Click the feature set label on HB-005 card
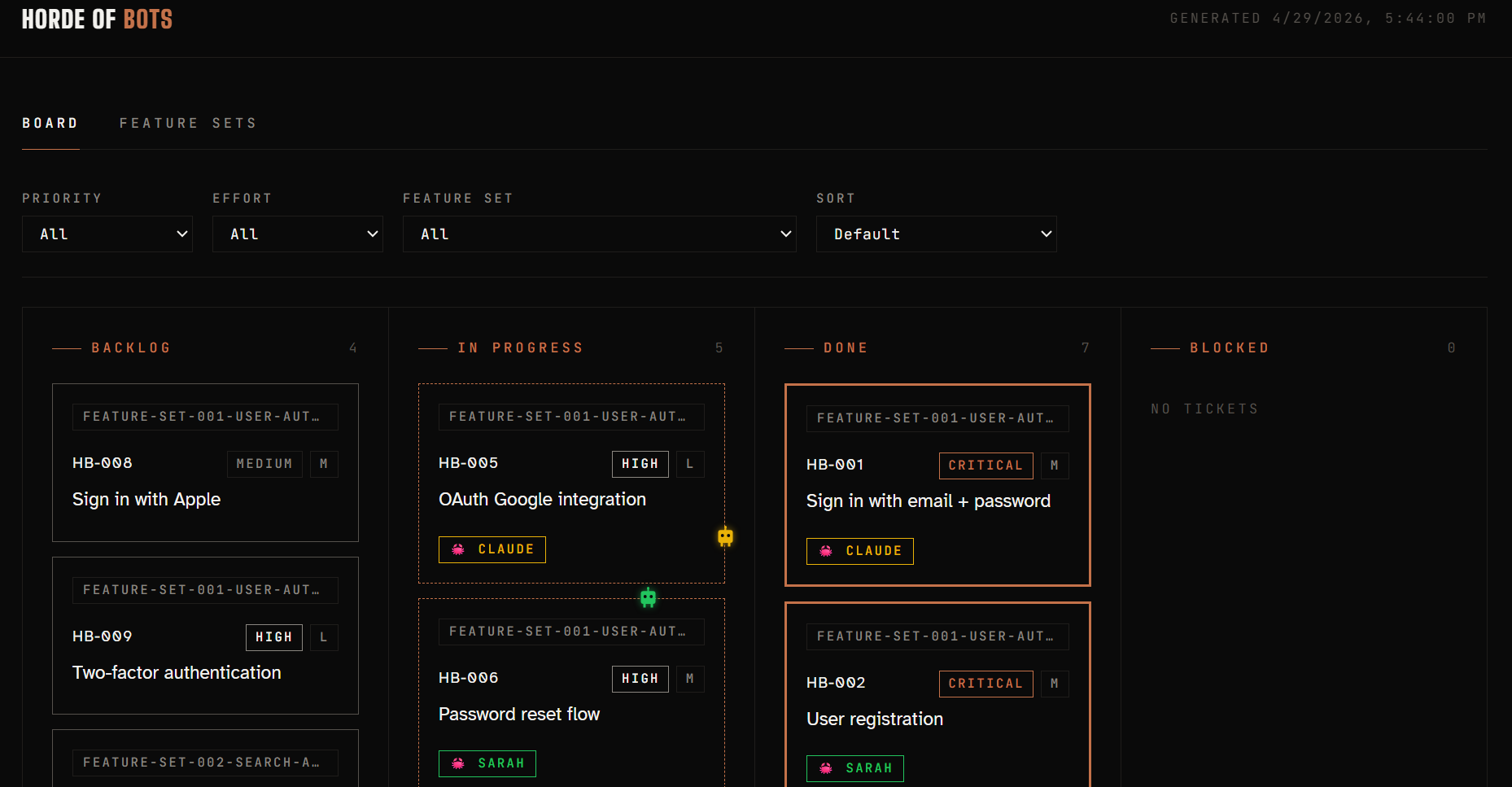Image resolution: width=1512 pixels, height=787 pixels. [571, 417]
